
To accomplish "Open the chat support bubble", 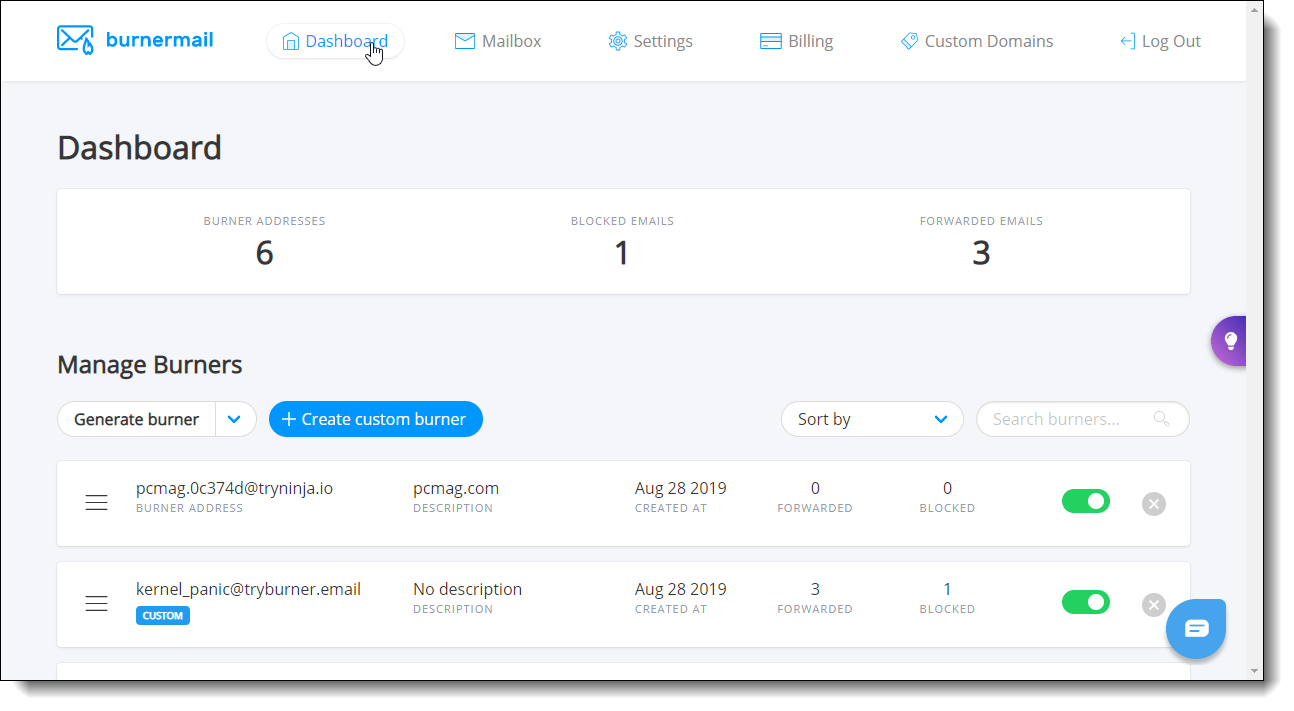I will [1196, 628].
